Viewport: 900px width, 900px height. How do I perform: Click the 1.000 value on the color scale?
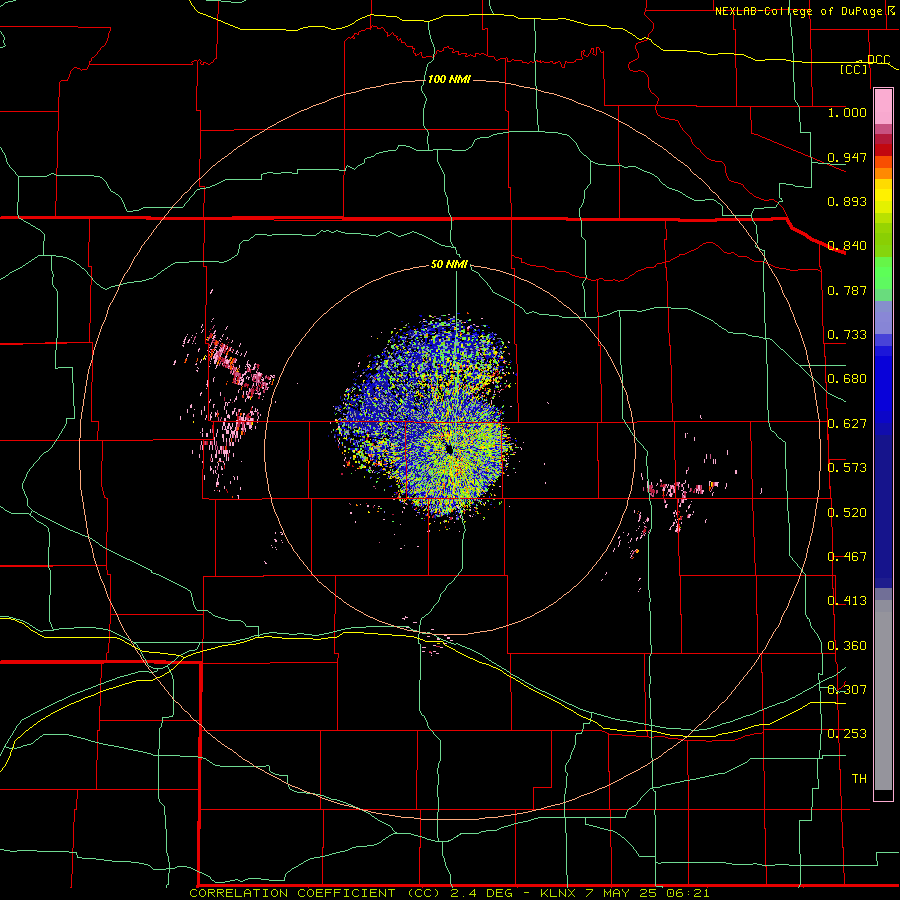(x=847, y=112)
